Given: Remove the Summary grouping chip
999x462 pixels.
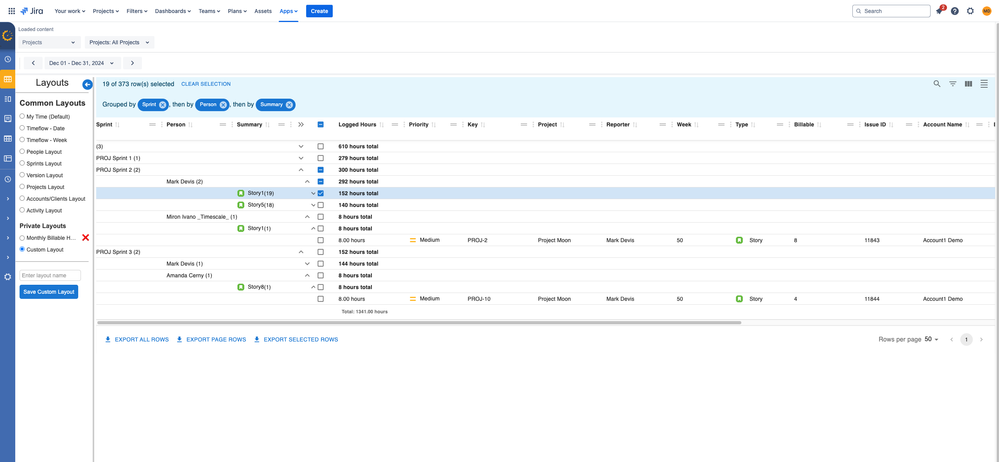Looking at the screenshot, I should click(289, 105).
